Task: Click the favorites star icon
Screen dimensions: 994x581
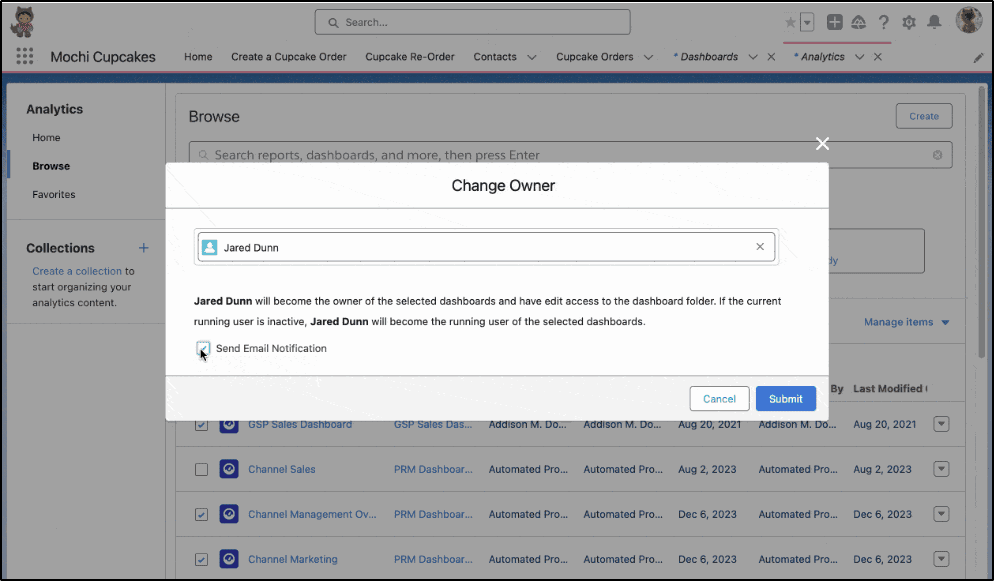Action: 791,23
